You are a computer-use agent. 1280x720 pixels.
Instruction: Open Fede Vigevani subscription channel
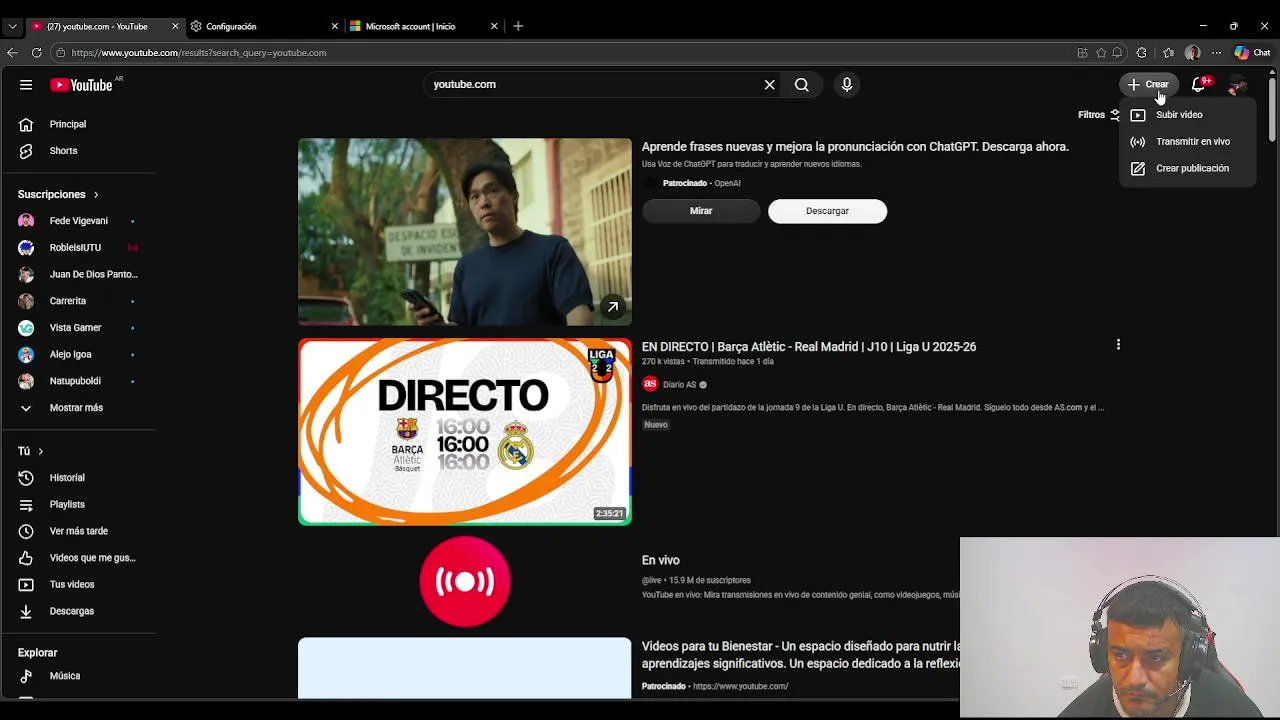click(78, 221)
